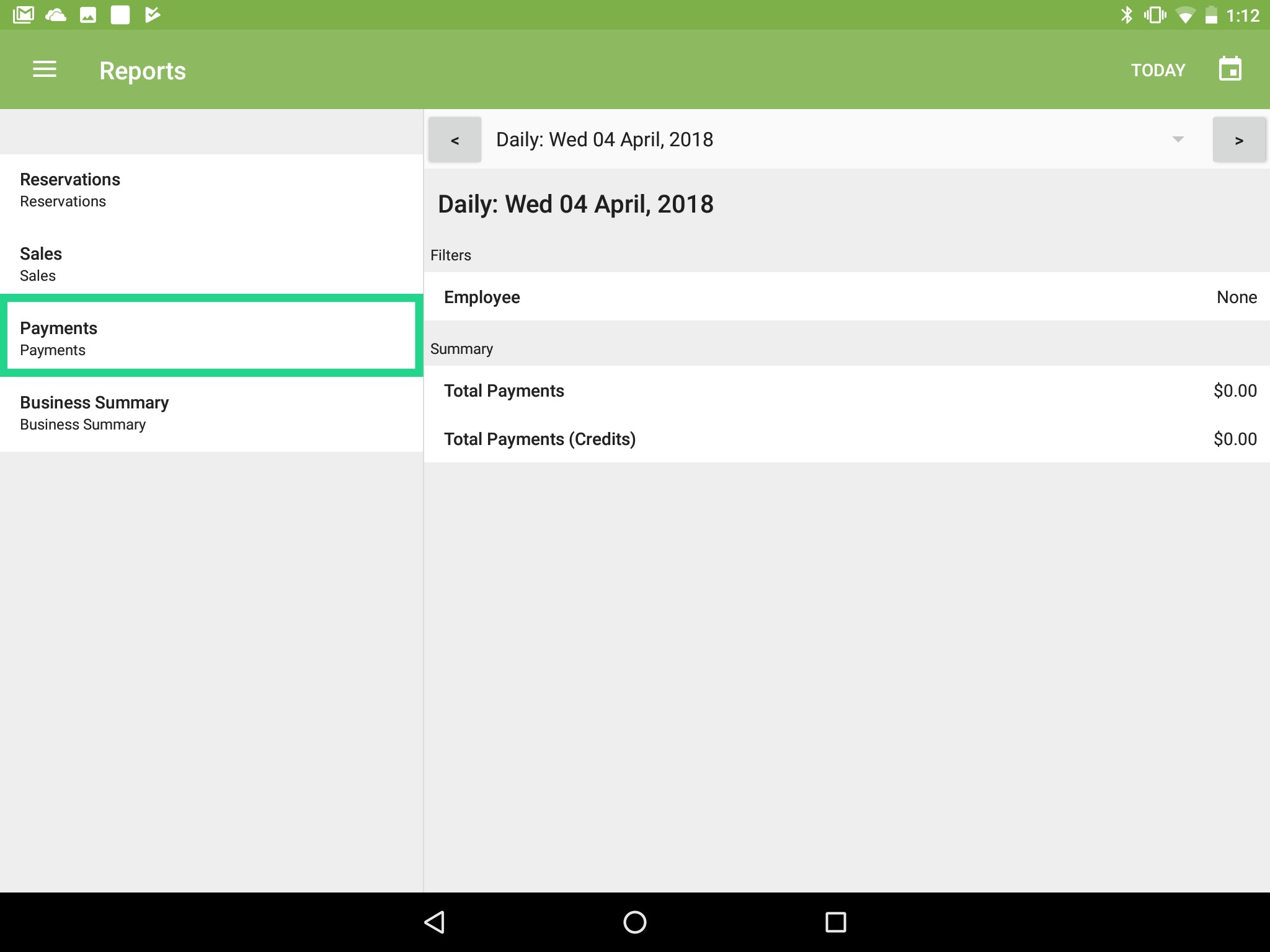Tap the Android home circle button
The image size is (1270, 952).
pyautogui.click(x=634, y=922)
